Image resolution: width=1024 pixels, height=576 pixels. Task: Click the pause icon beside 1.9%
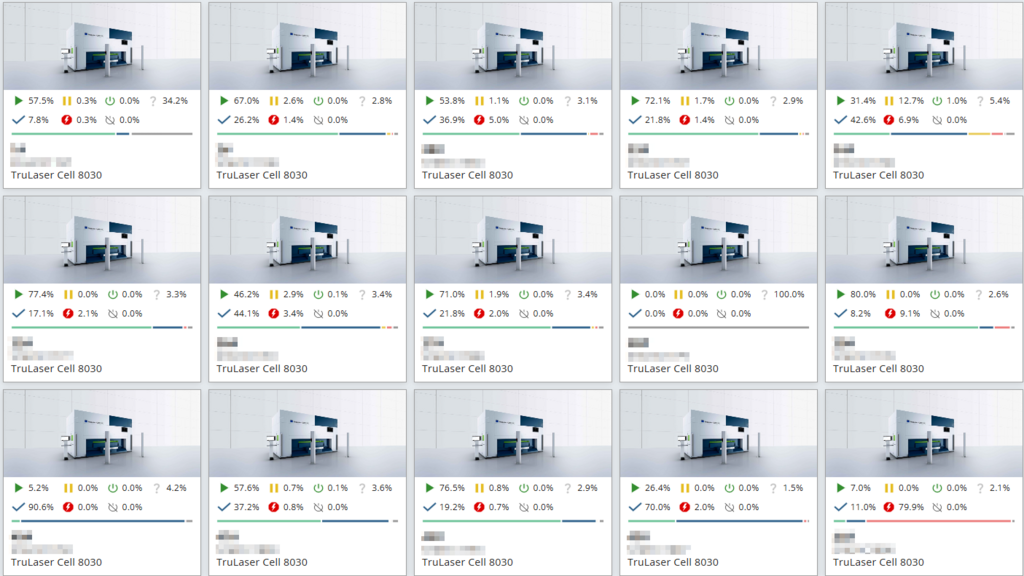[479, 295]
